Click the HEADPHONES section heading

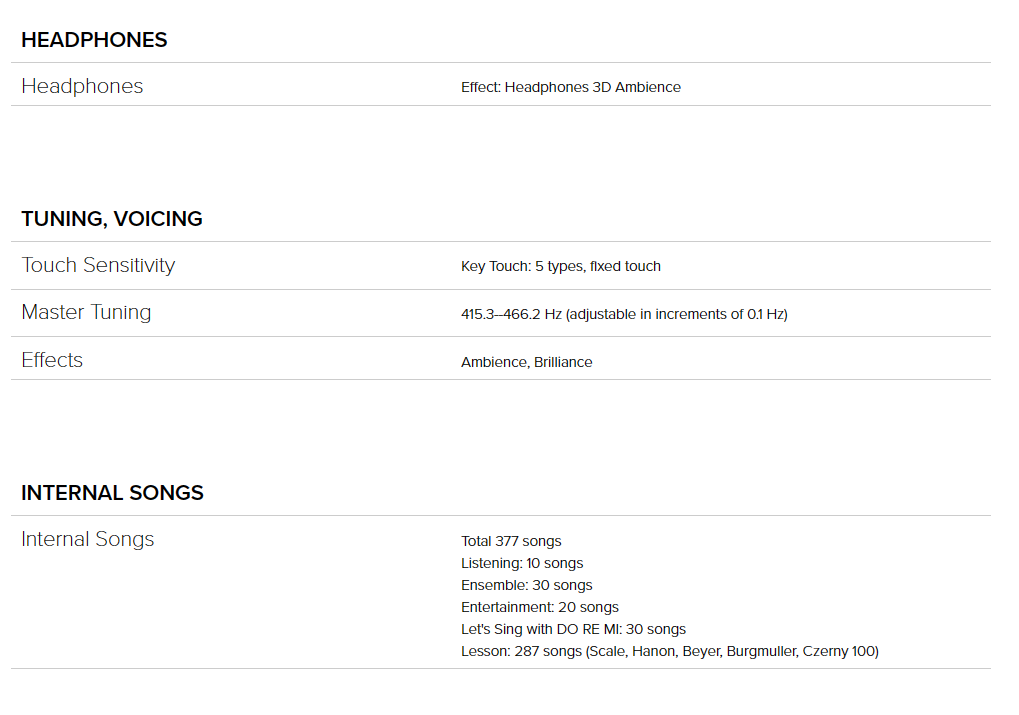click(94, 40)
